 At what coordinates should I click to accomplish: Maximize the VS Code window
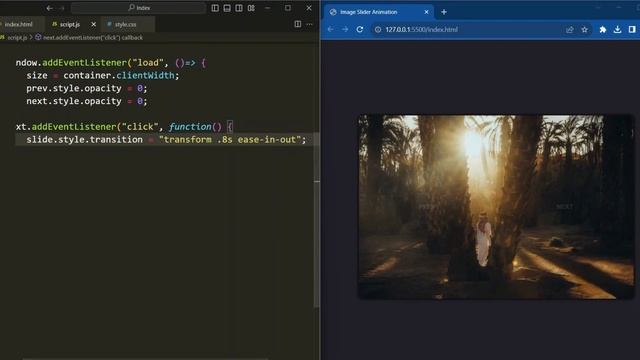288,8
